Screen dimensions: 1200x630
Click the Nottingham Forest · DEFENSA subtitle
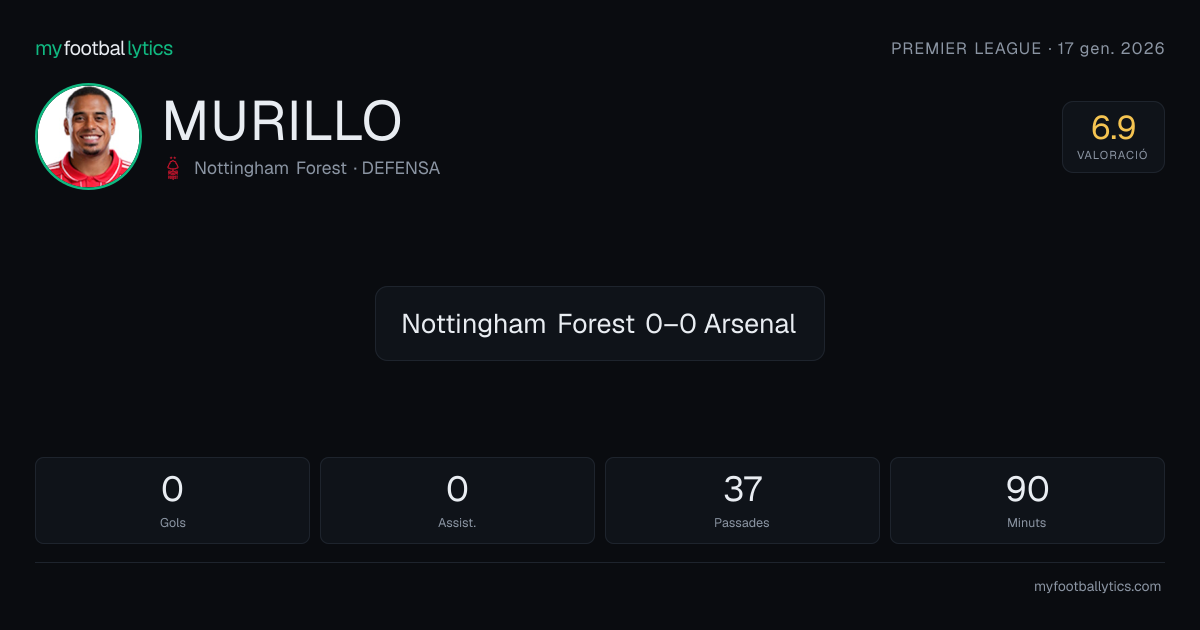pyautogui.click(x=317, y=168)
